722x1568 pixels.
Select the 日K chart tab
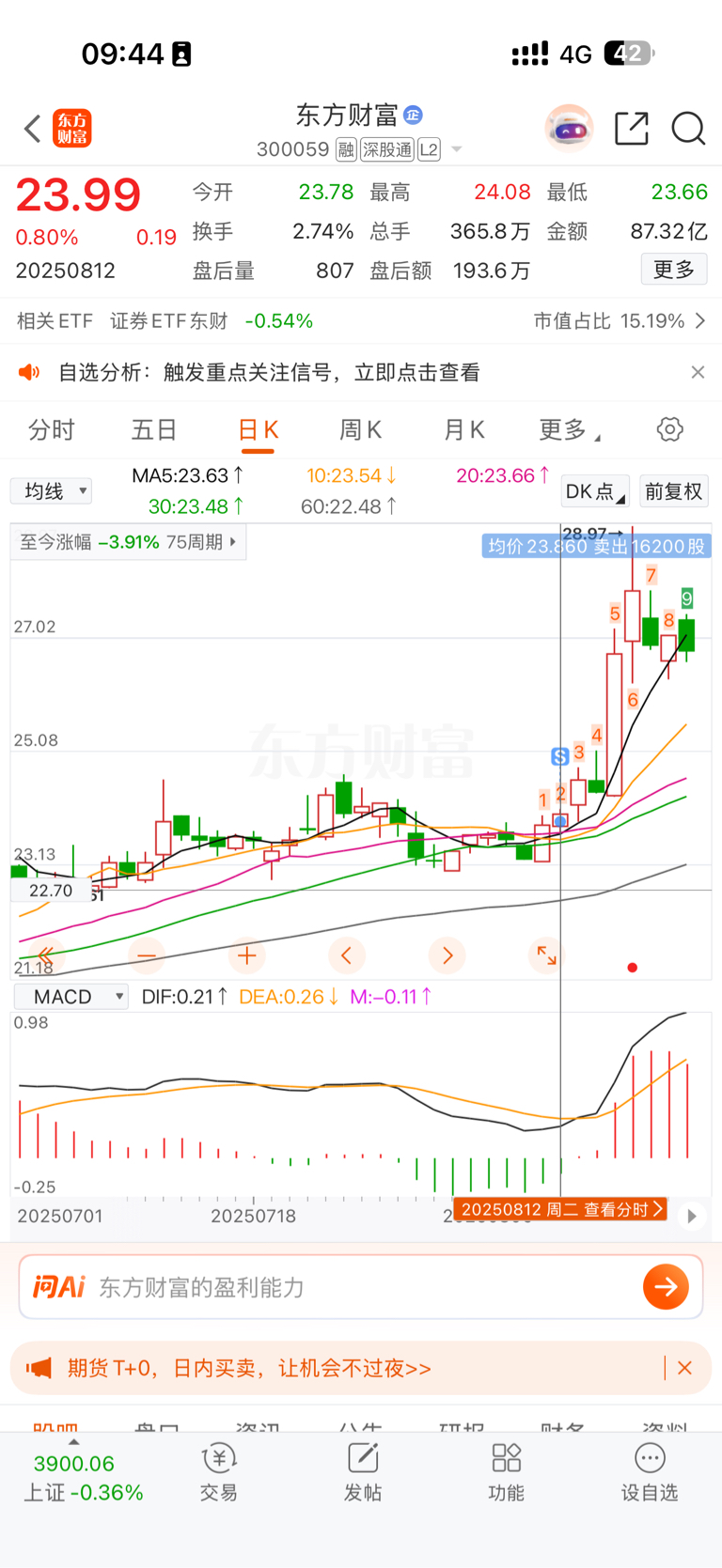coord(258,430)
